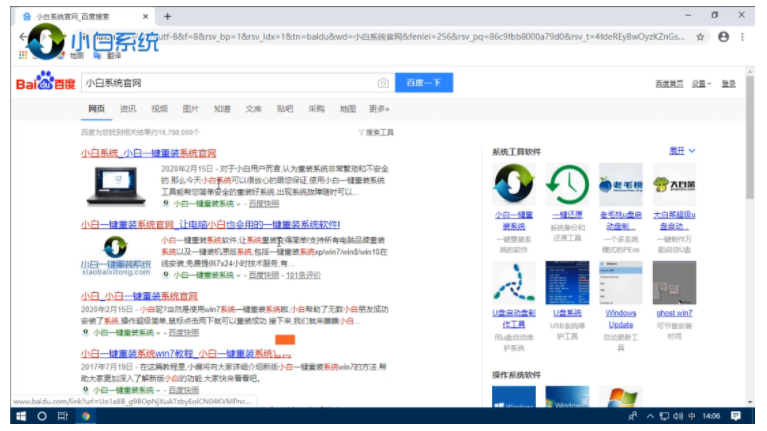This screenshot has width=767, height=431.
Task: Switch to the 图片 search tab
Action: point(191,109)
